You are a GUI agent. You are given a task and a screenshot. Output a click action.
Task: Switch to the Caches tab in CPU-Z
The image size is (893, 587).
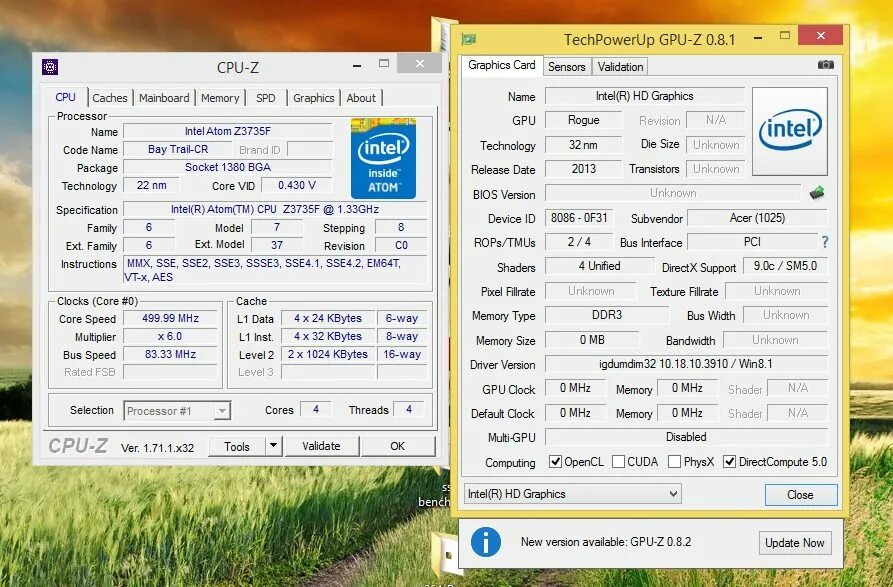tap(110, 98)
